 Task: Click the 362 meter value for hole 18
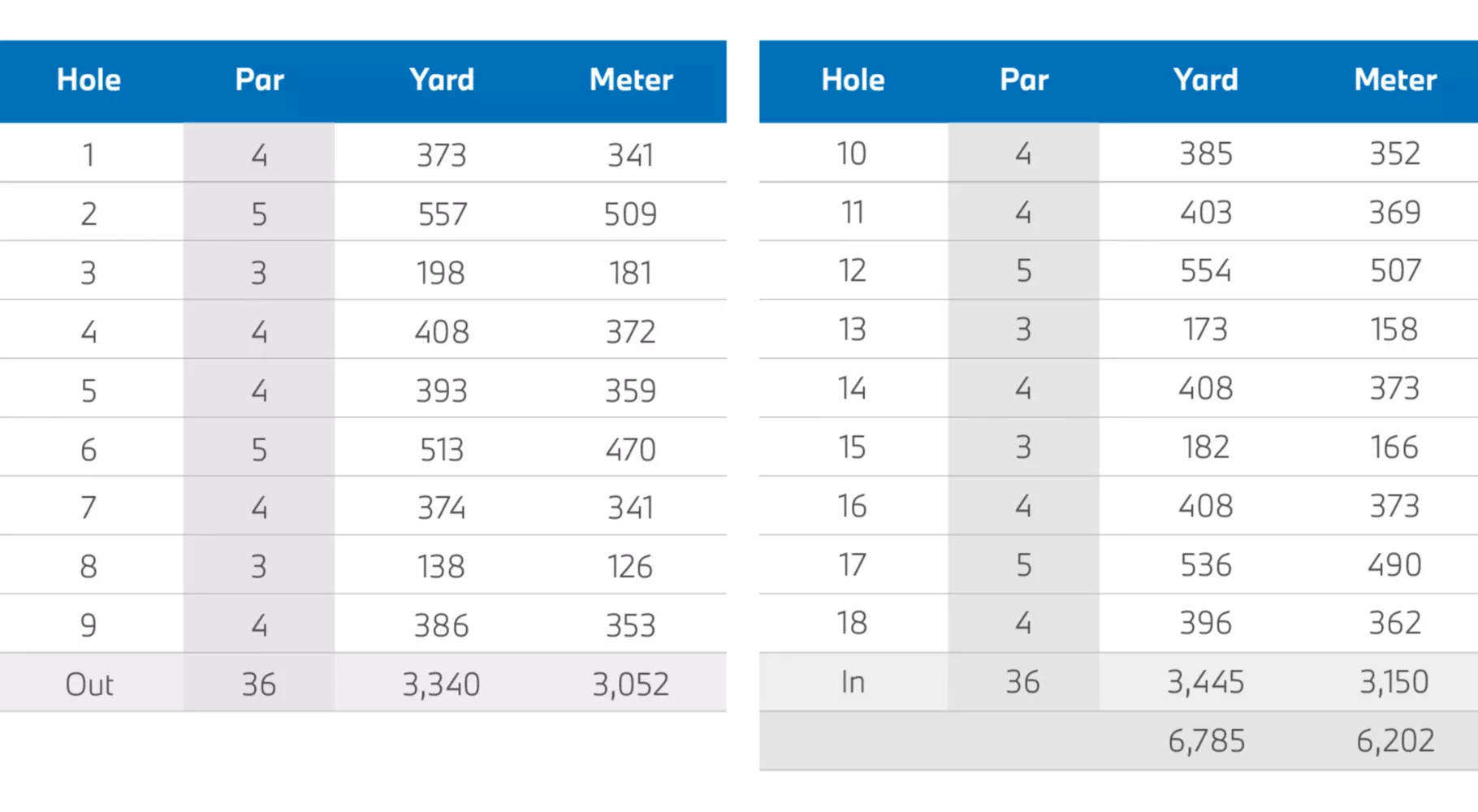1394,623
